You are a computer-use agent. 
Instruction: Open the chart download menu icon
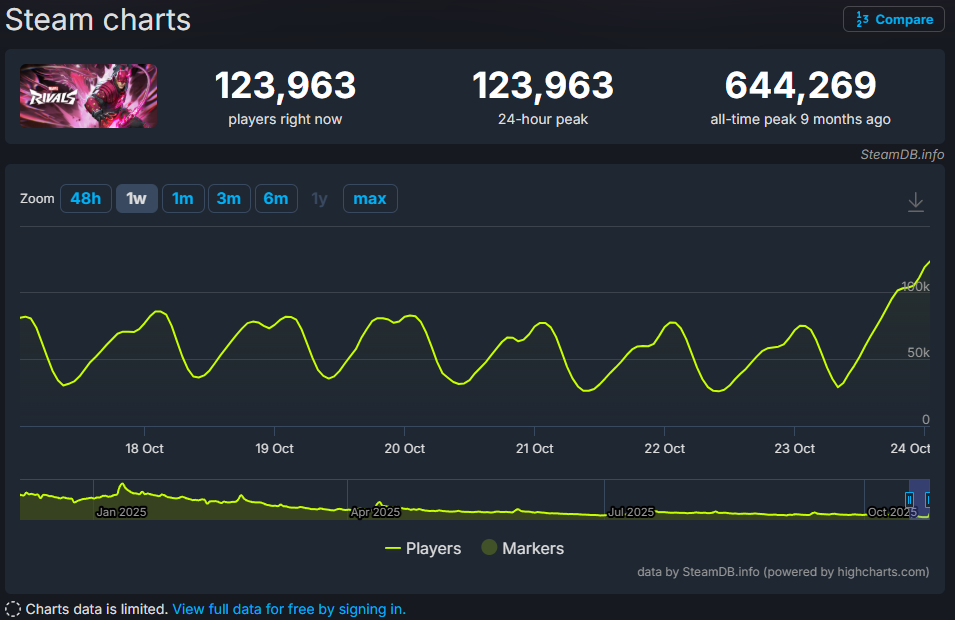tap(915, 202)
